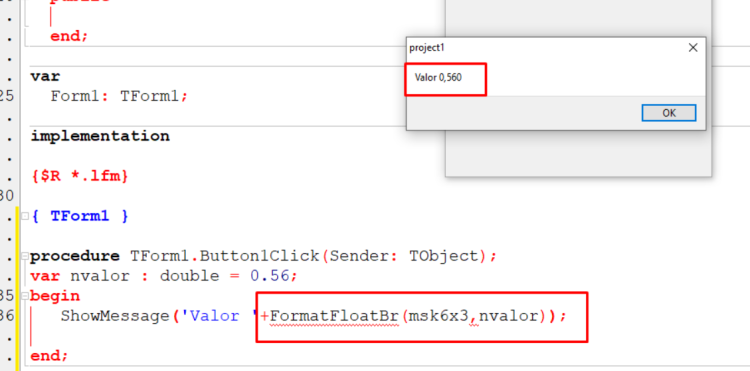The image size is (750, 371).
Task: Click the TForm1.Button1Click procedure header
Action: click(264, 256)
